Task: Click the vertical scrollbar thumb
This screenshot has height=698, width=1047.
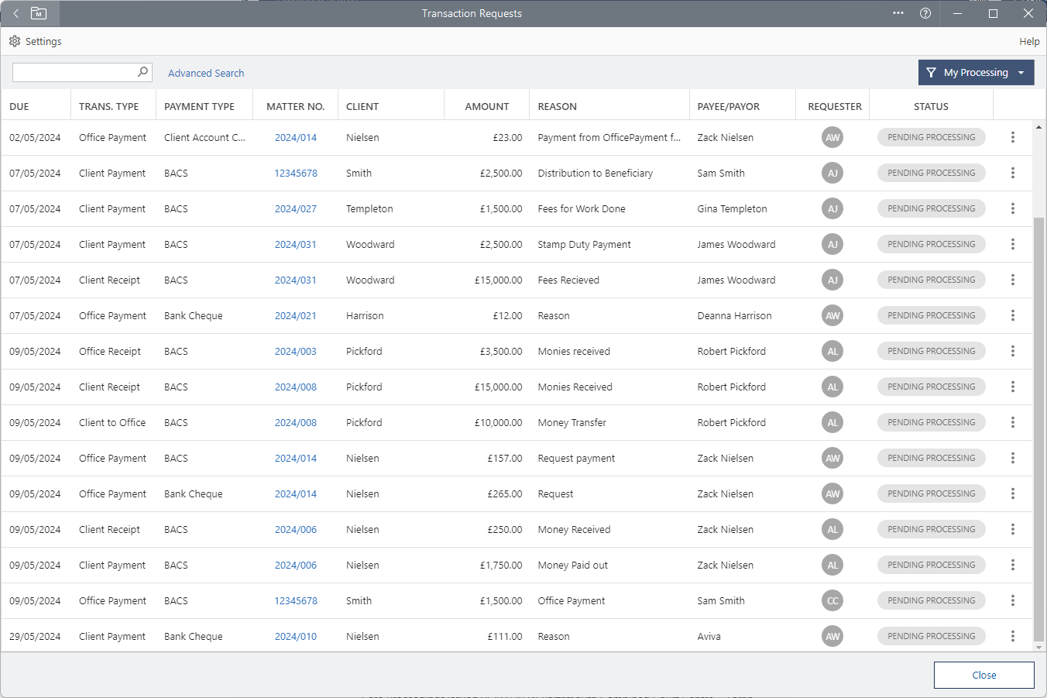Action: (x=1039, y=420)
